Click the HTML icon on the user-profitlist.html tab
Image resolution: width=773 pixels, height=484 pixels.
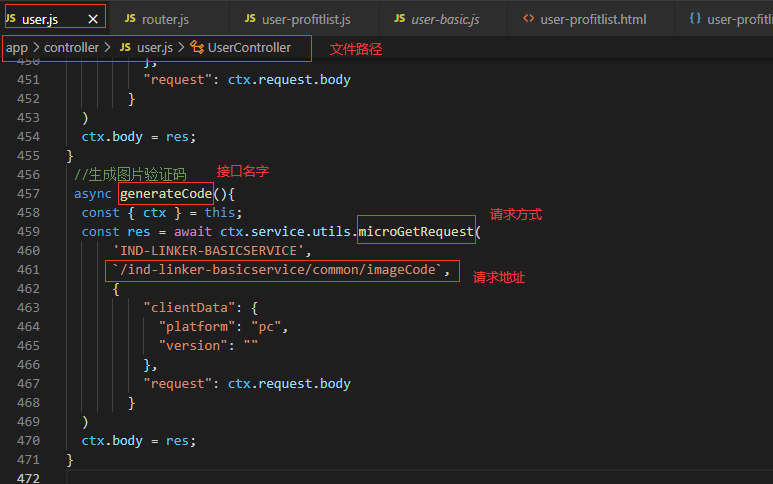click(528, 19)
